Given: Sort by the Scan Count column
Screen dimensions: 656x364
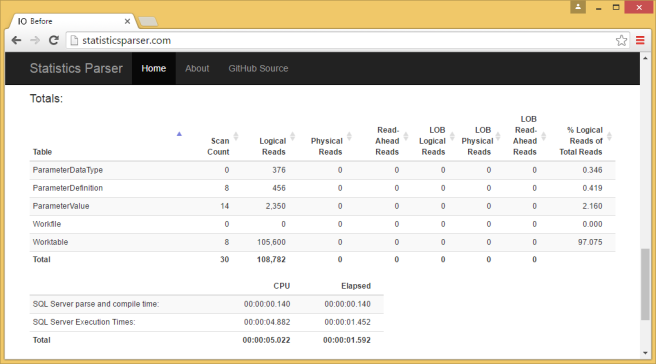Looking at the screenshot, I should [x=219, y=146].
